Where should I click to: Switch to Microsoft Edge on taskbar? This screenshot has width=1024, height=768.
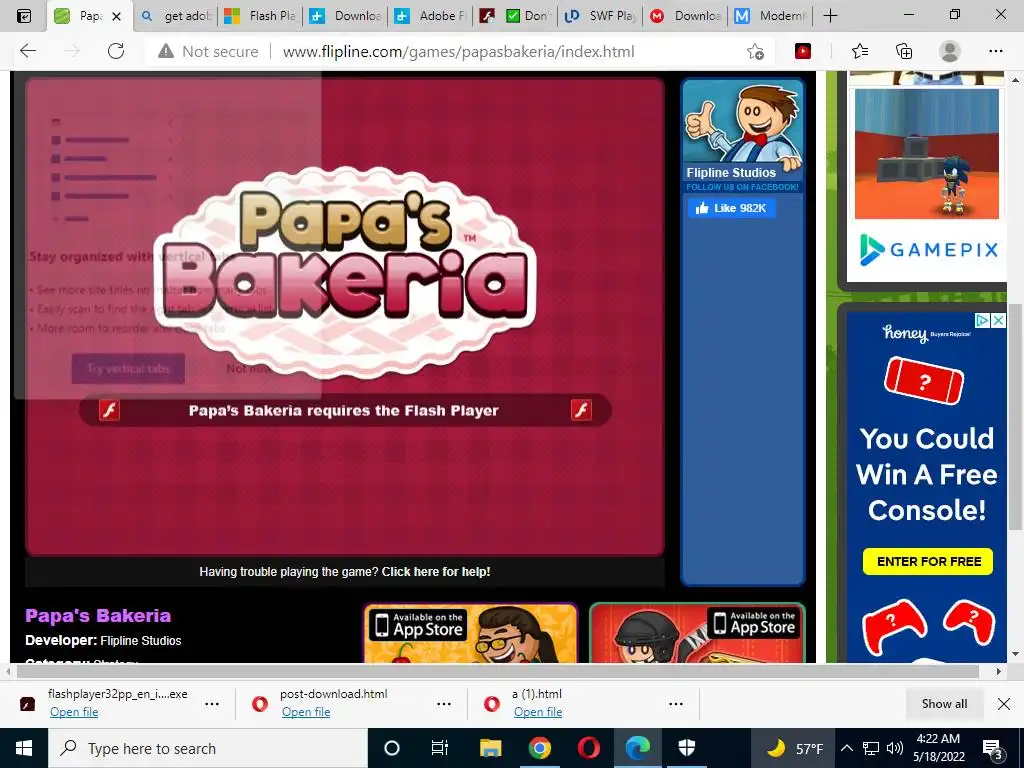click(x=637, y=748)
